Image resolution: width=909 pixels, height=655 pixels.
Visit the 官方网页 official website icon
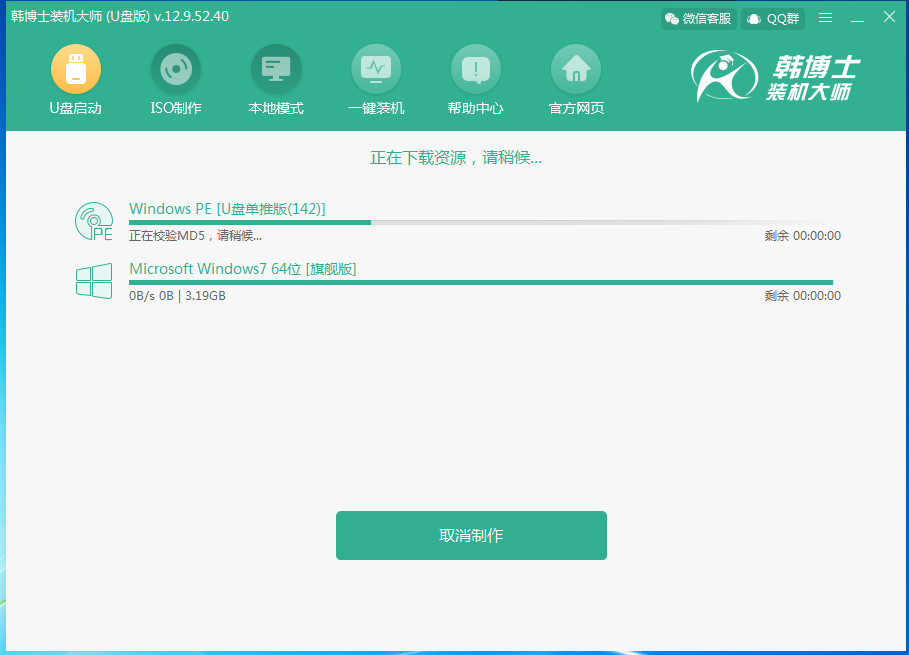coord(576,70)
